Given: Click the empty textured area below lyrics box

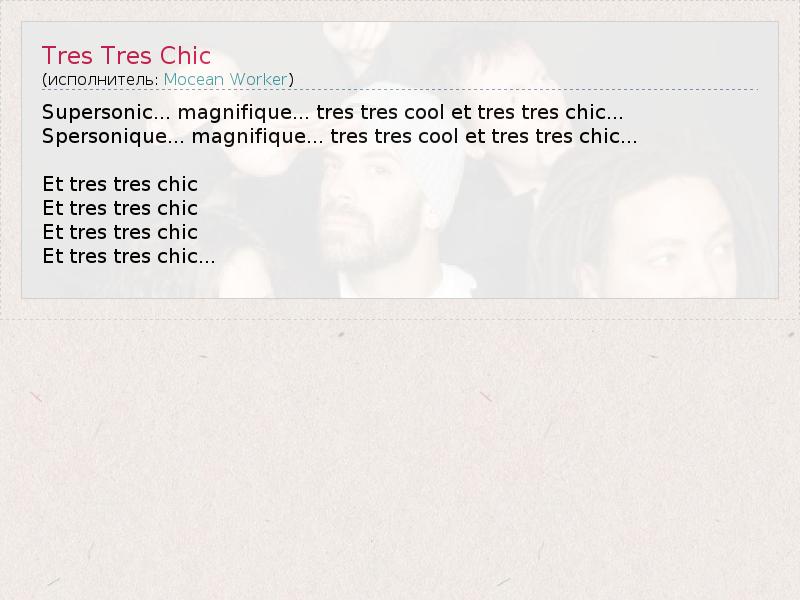Looking at the screenshot, I should point(400,459).
